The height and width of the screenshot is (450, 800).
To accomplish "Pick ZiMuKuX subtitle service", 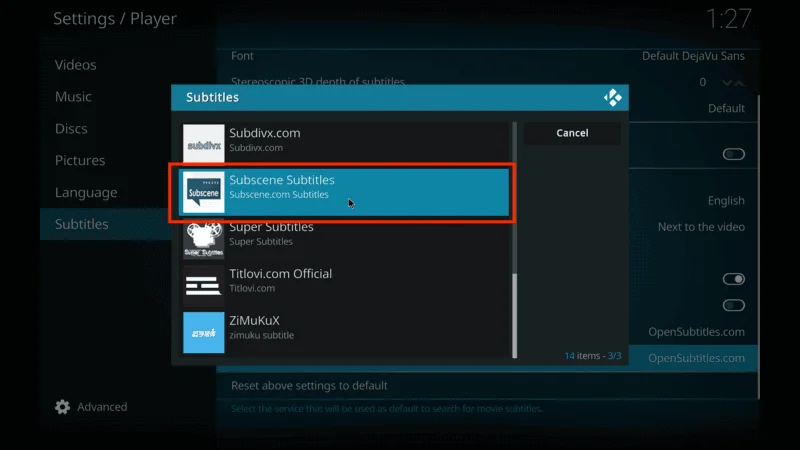I will (345, 333).
